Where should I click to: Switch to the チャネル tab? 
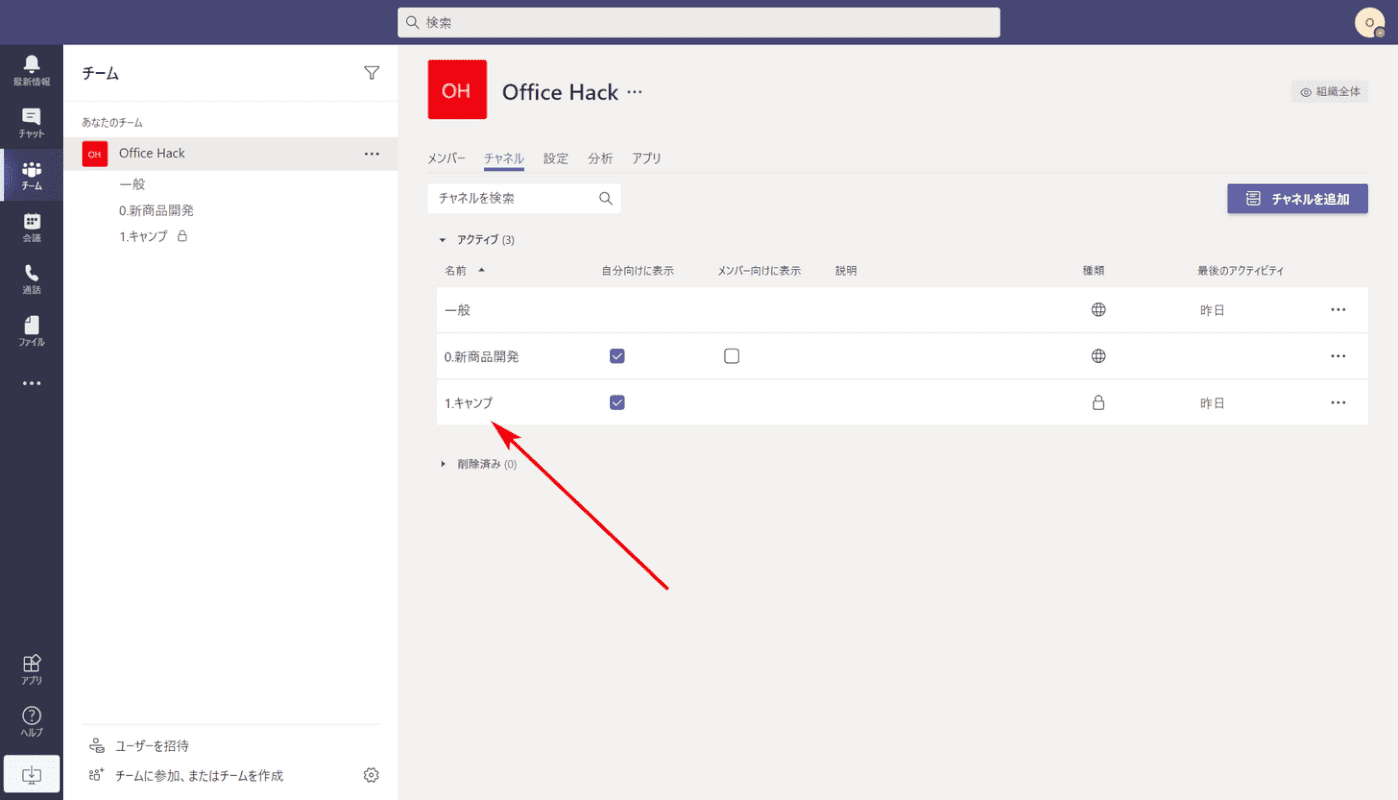coord(504,158)
